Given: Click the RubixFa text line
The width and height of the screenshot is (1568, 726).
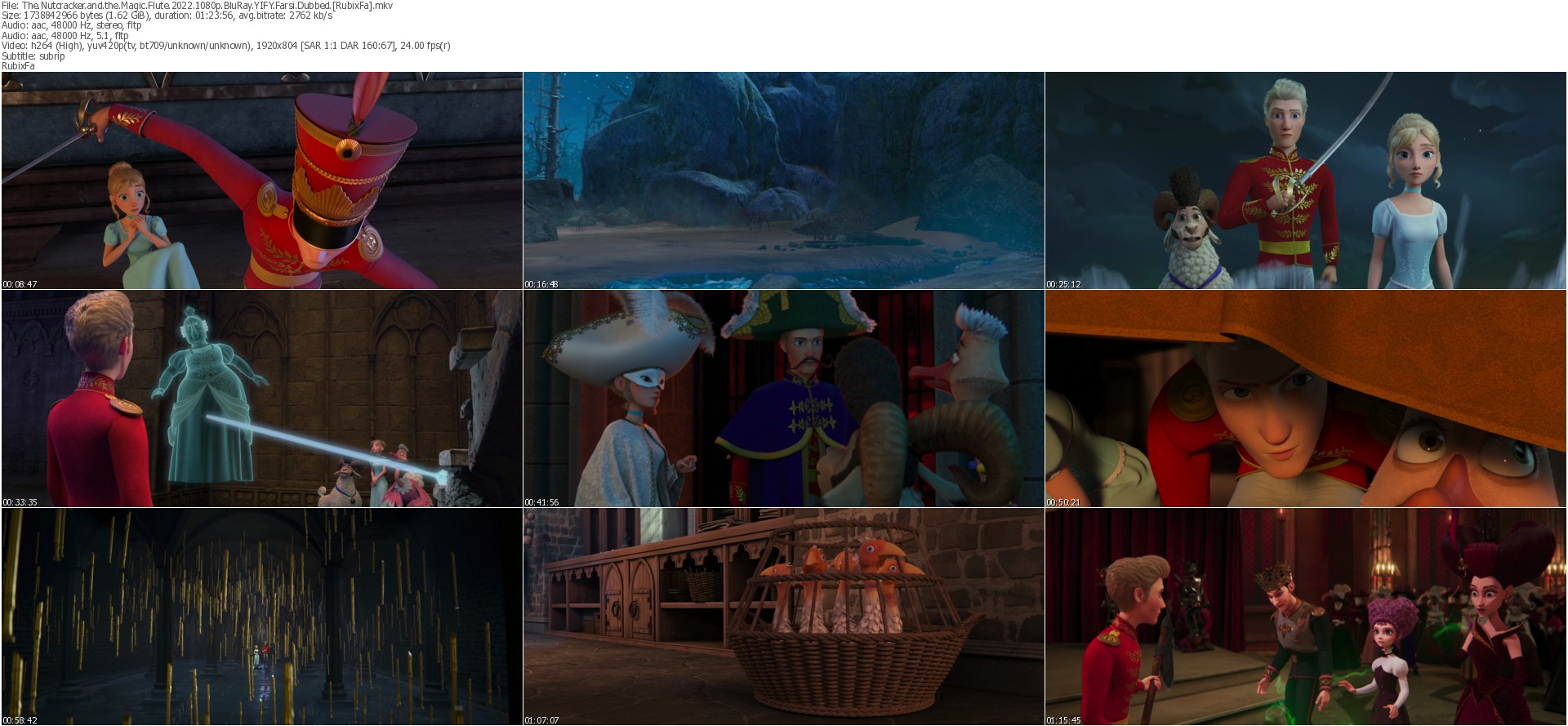Looking at the screenshot, I should click(18, 66).
